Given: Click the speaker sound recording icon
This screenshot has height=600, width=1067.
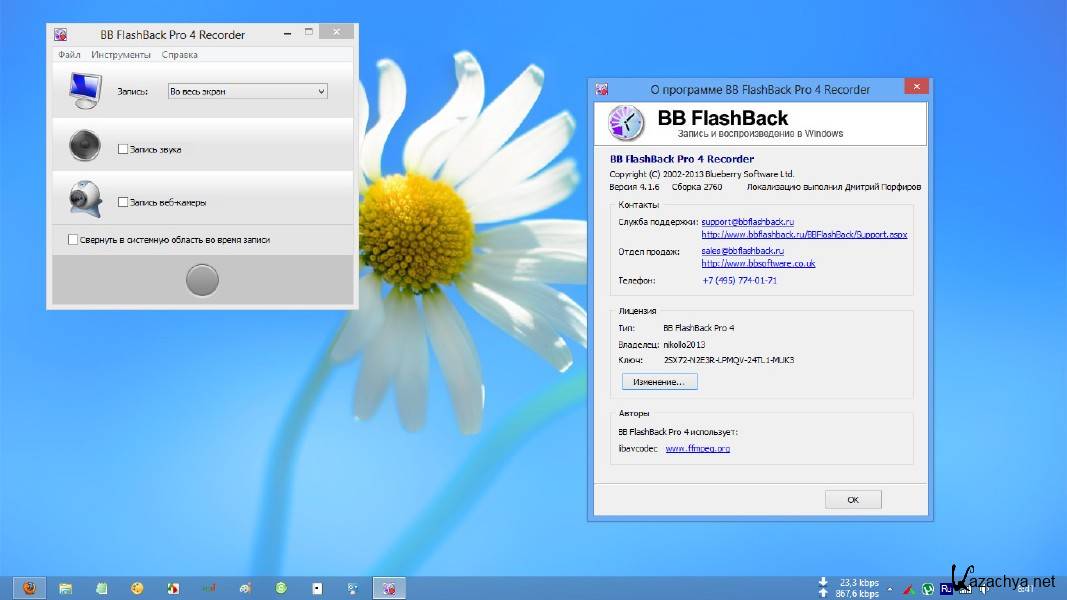Looking at the screenshot, I should (85, 146).
